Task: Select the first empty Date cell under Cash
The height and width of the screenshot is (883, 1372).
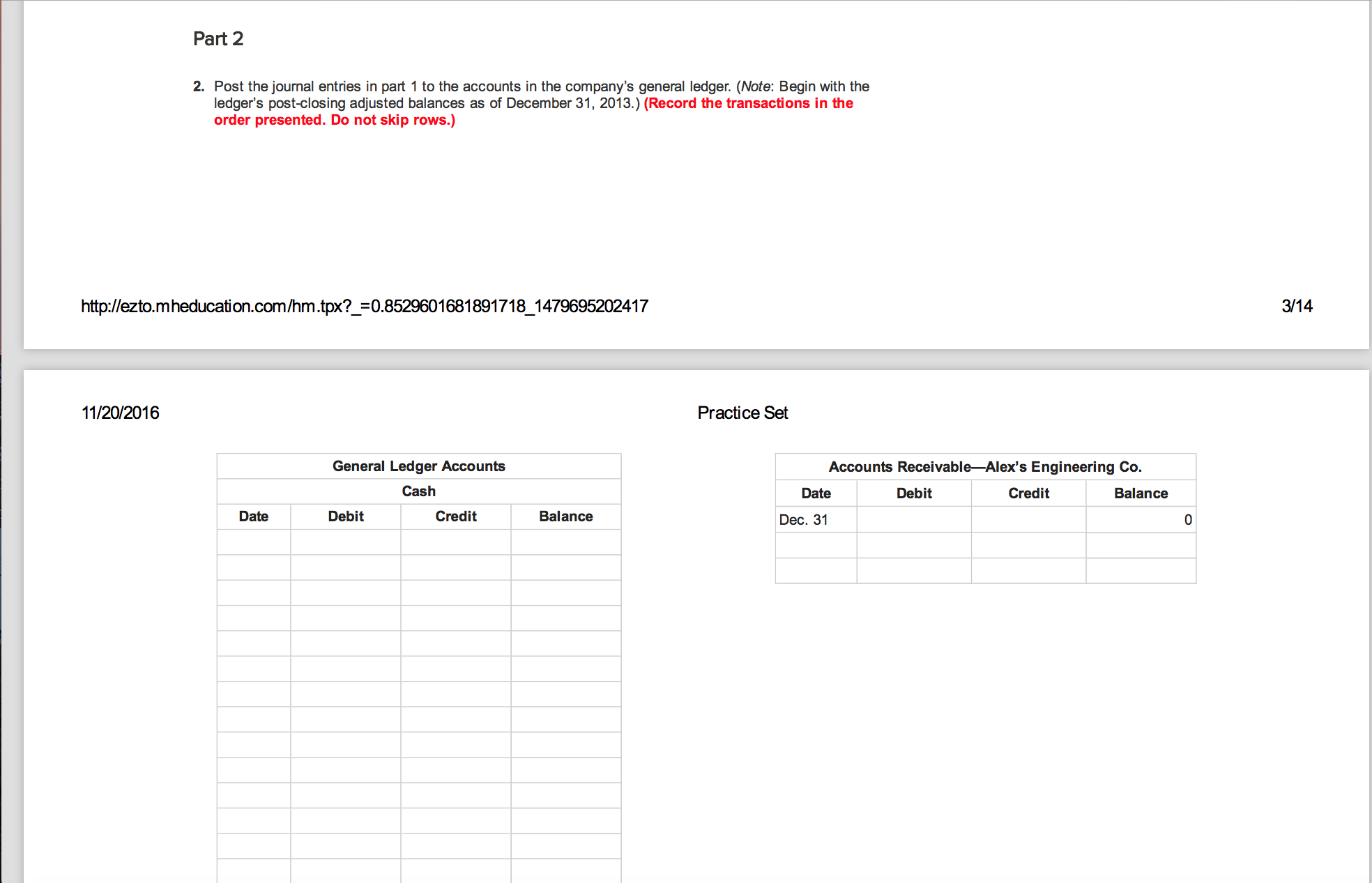Action: pos(253,542)
